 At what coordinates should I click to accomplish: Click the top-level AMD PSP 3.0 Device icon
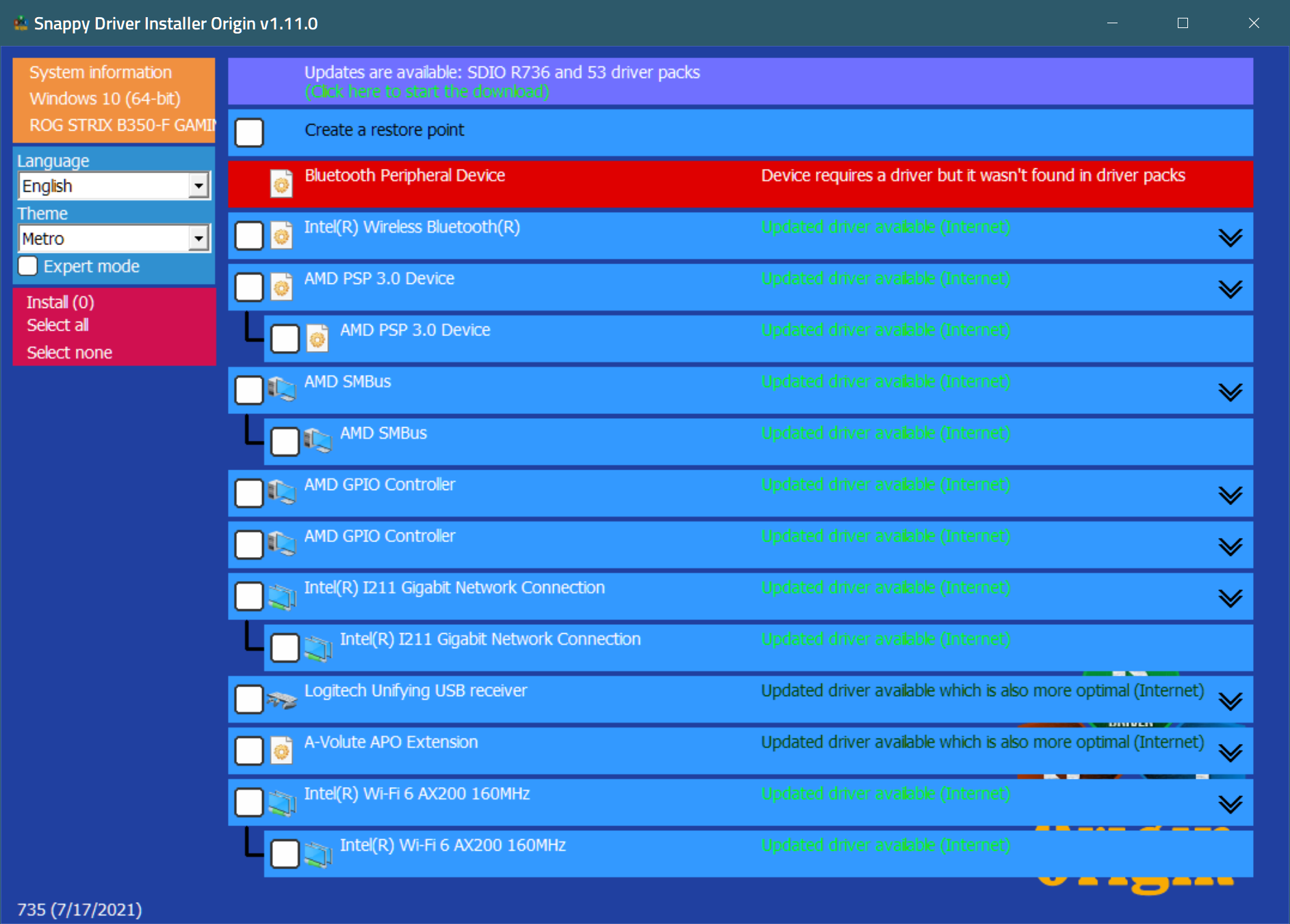click(x=281, y=287)
